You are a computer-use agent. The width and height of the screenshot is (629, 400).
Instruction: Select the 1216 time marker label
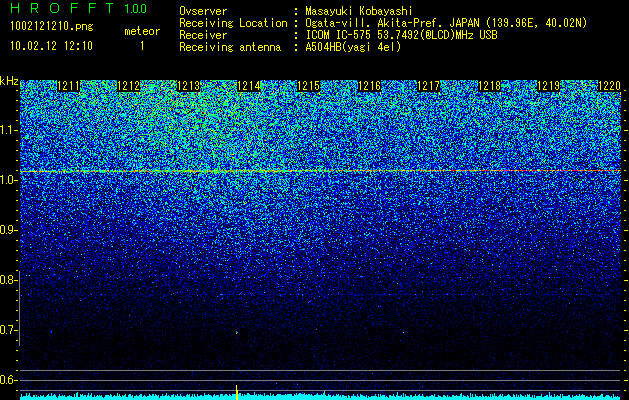[369, 86]
